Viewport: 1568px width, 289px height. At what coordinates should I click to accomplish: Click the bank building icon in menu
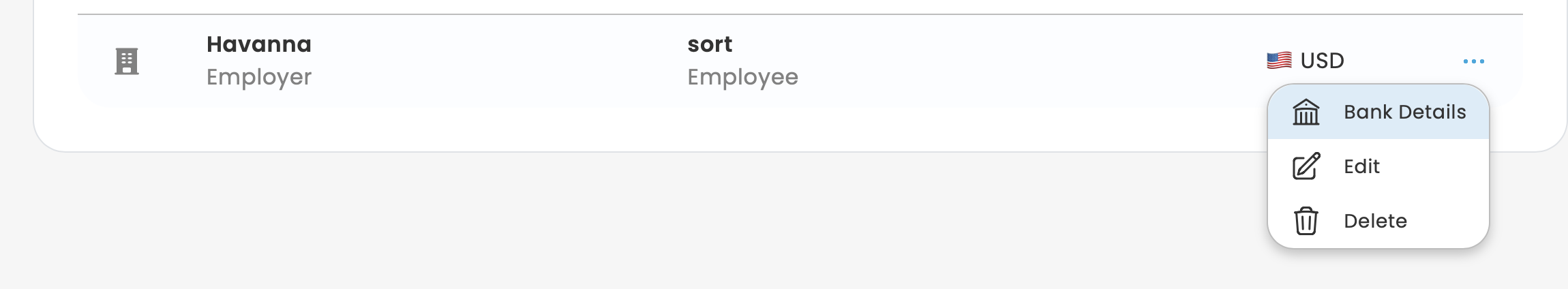pos(1306,112)
